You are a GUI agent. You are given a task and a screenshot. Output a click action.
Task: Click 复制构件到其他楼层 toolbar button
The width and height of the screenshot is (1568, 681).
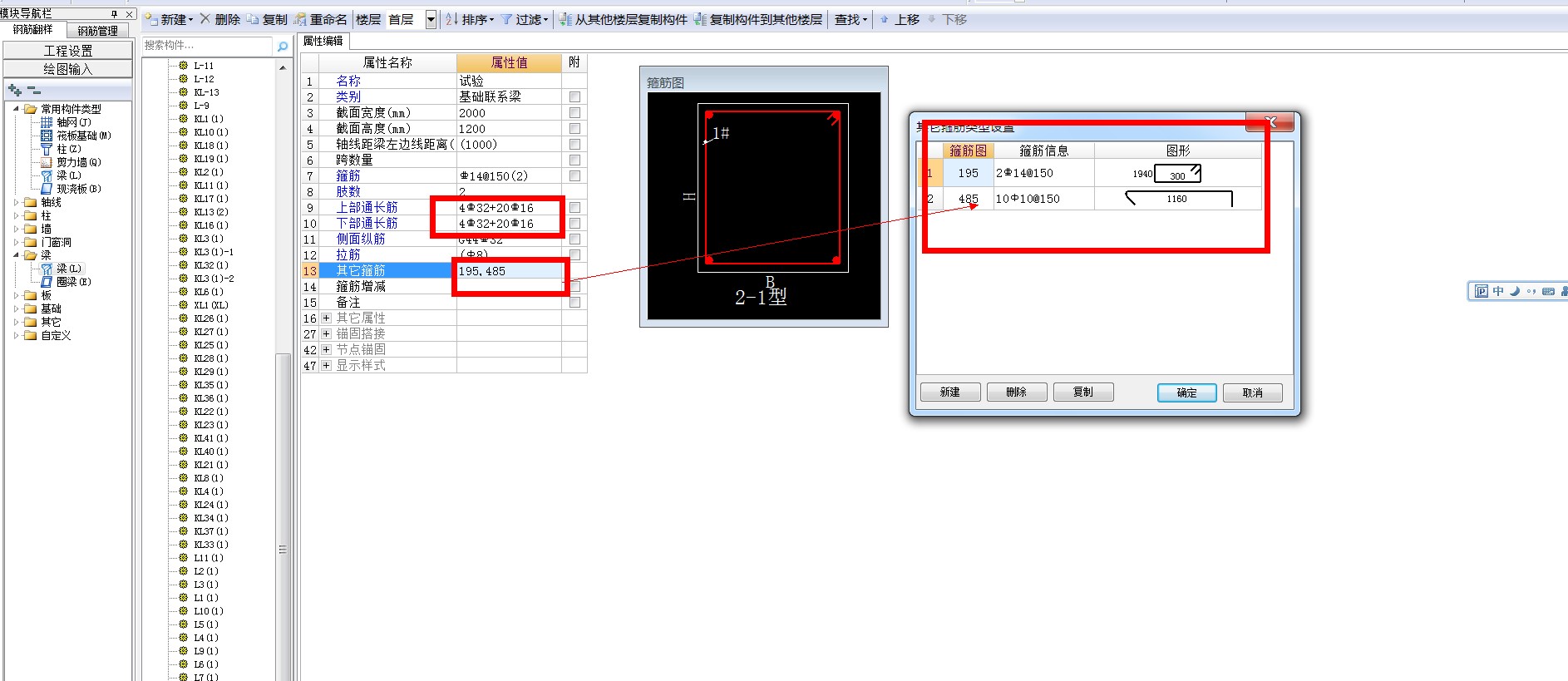[x=758, y=19]
